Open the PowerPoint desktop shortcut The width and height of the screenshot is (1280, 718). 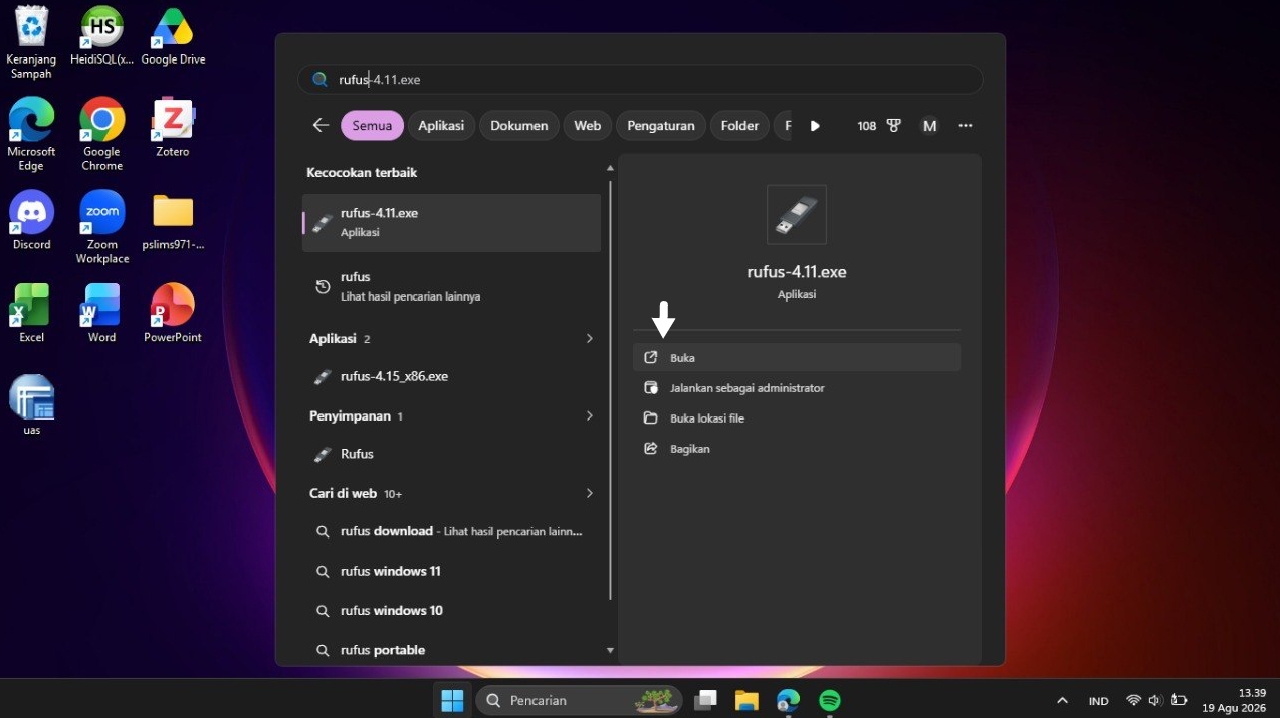[173, 313]
